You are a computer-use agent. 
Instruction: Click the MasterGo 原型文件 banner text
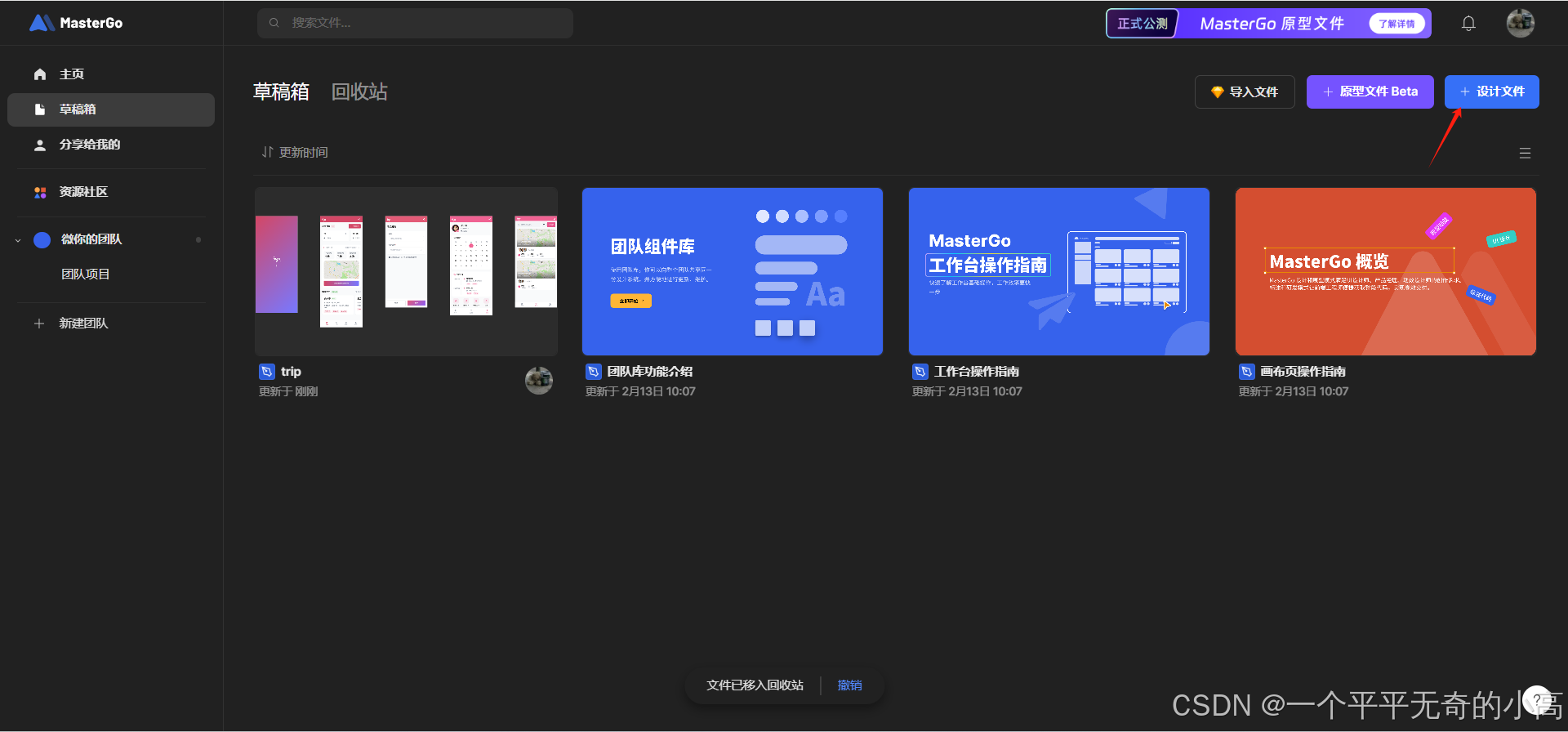pyautogui.click(x=1272, y=24)
